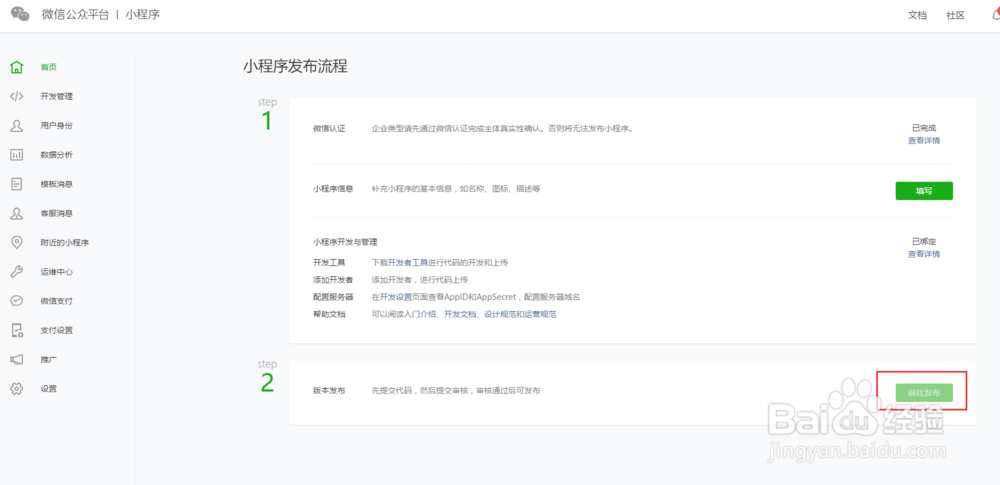Viewport: 1000px width, 485px height.
Task: Open the 社区 link in header
Action: [x=955, y=15]
